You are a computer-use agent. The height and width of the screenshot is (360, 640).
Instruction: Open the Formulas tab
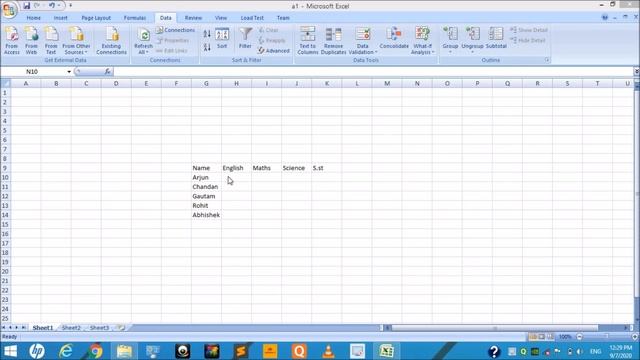[135, 18]
